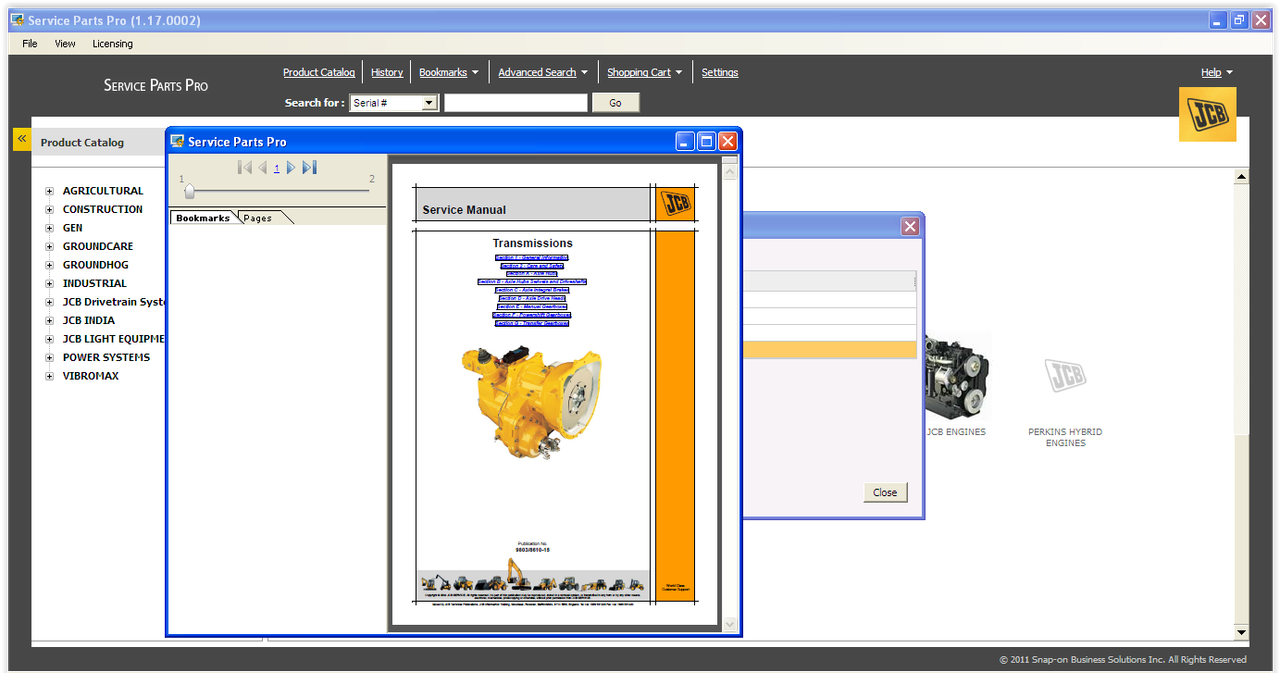Viewport: 1280px width, 673px height.
Task: Open the Serial # search type dropdown
Action: point(394,103)
